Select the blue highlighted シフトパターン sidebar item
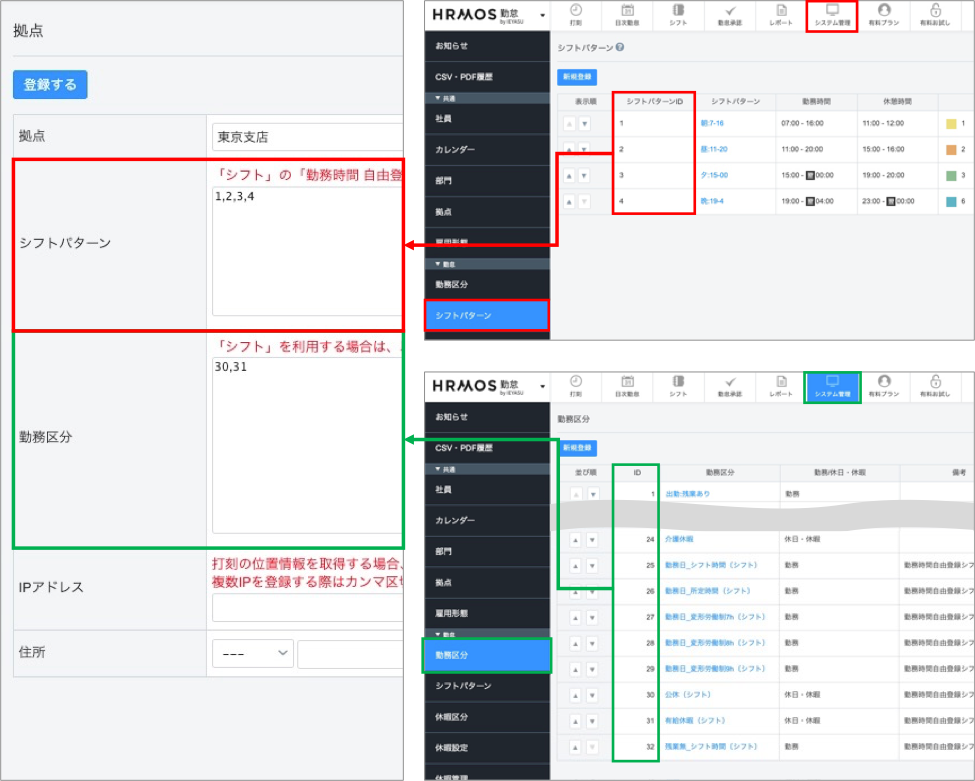Viewport: 975px width, 781px height. coord(486,315)
